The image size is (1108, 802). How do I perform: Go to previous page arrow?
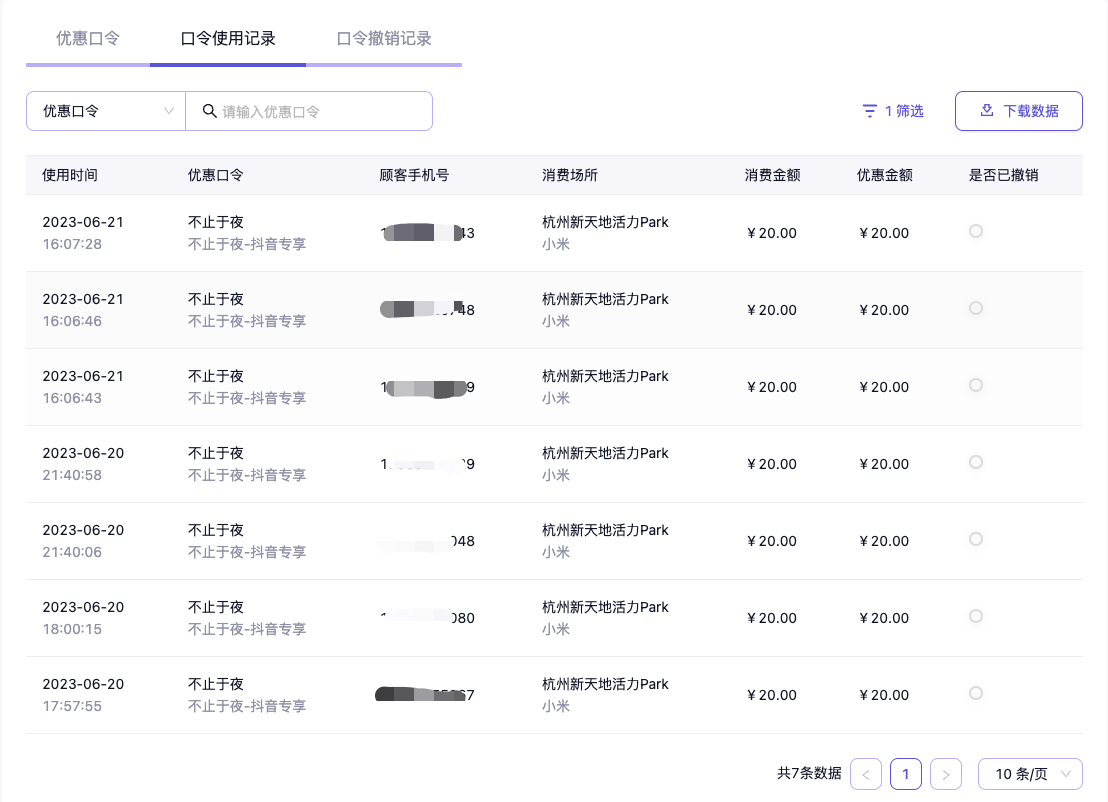pos(866,774)
